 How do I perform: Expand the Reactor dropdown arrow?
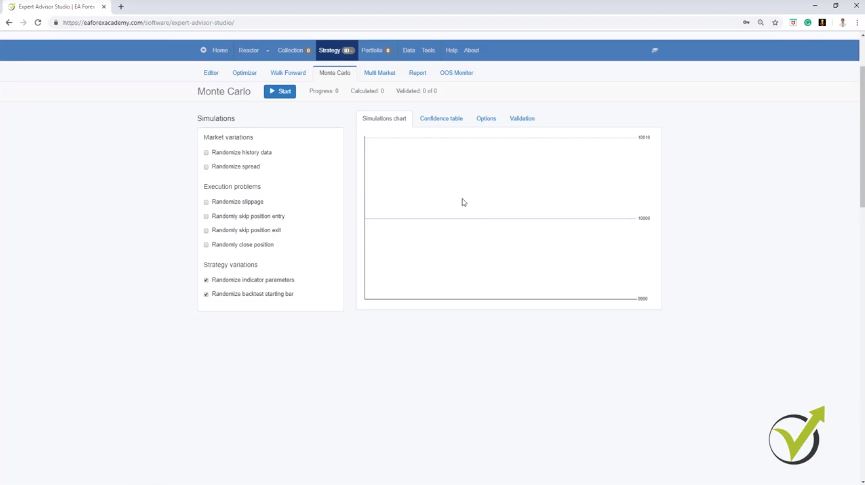[267, 50]
